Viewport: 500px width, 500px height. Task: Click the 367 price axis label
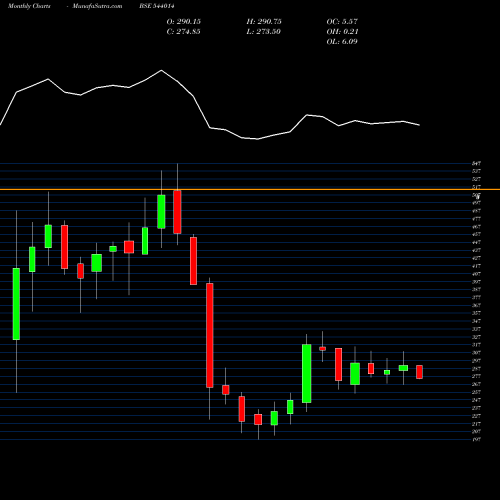coord(476,305)
